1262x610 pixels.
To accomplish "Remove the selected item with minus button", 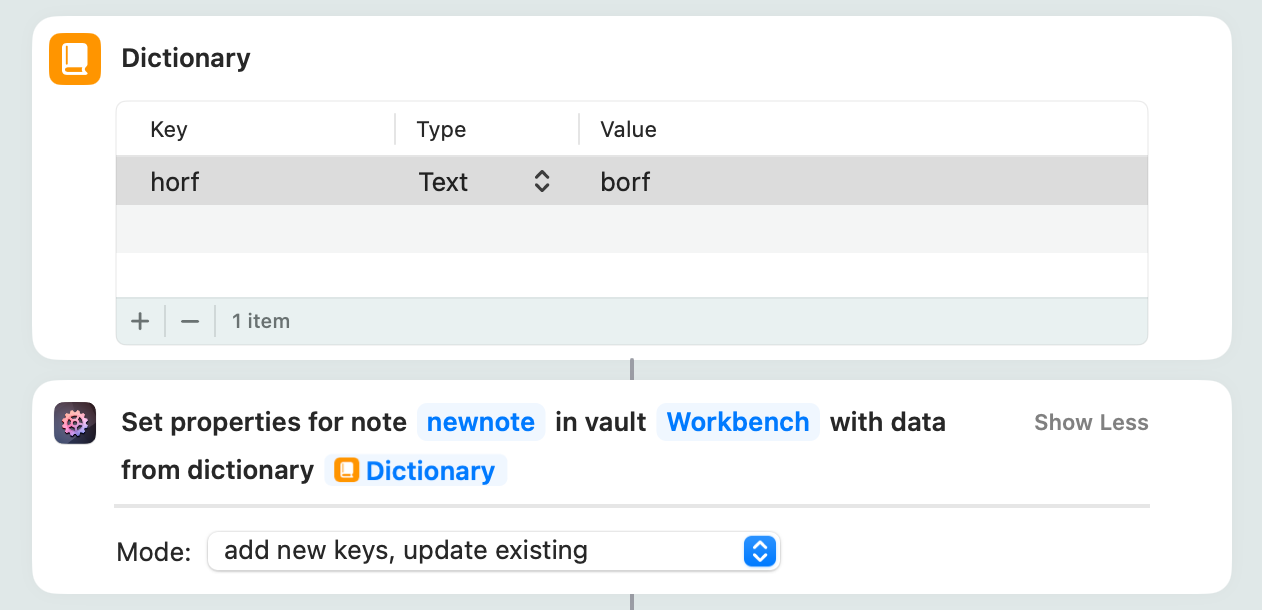I will click(x=190, y=321).
